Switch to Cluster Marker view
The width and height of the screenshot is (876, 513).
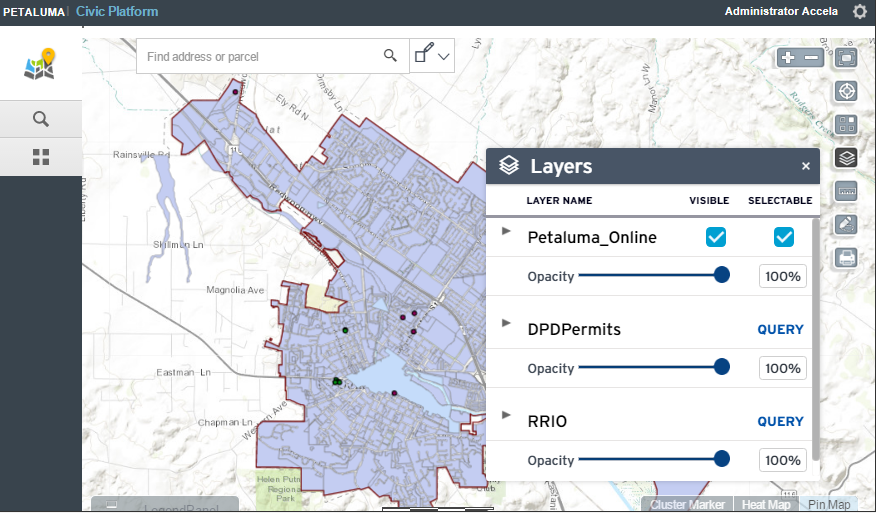[687, 505]
